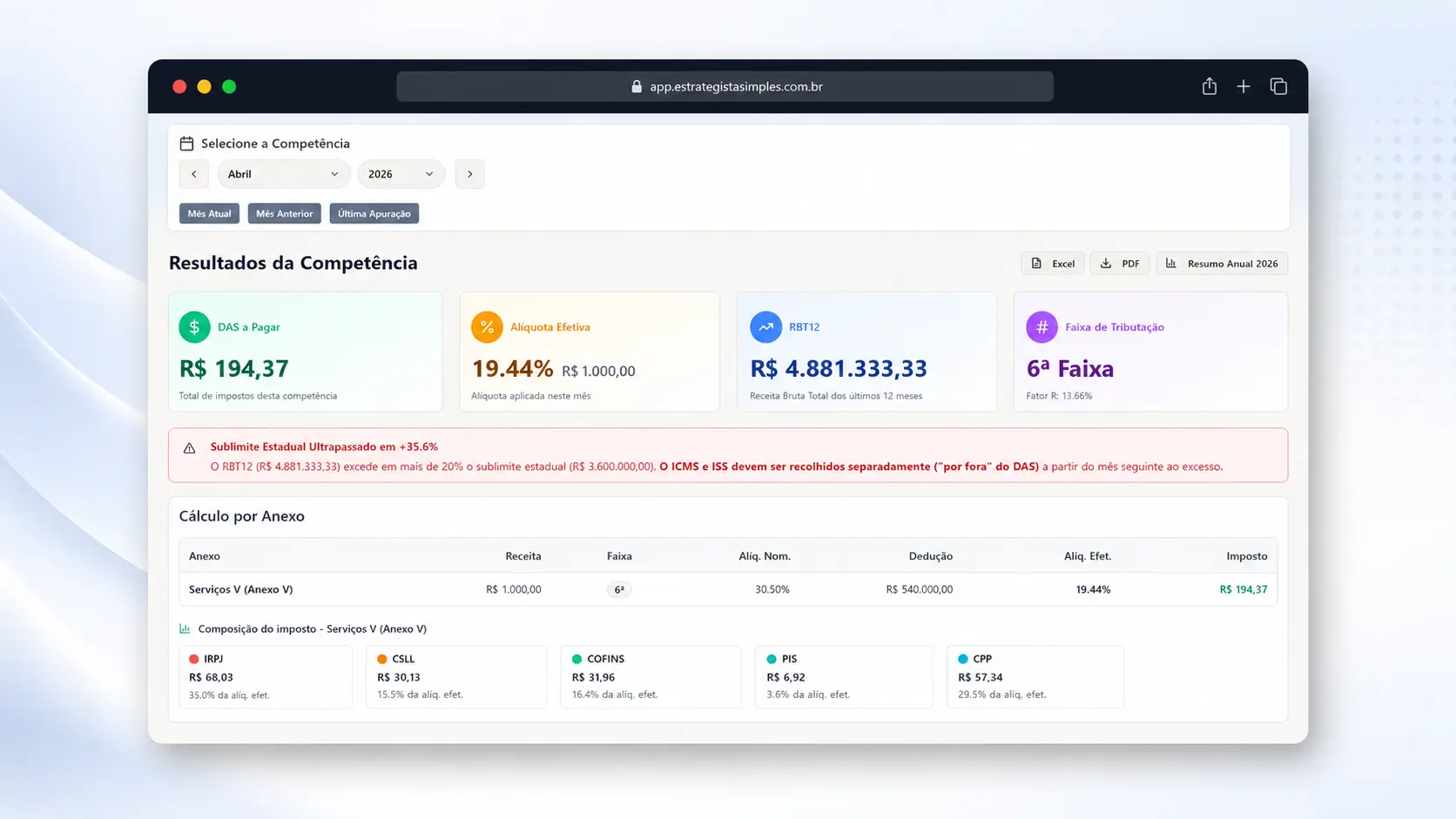Click the blue trend RBT12 icon
This screenshot has height=819, width=1456.
point(765,327)
